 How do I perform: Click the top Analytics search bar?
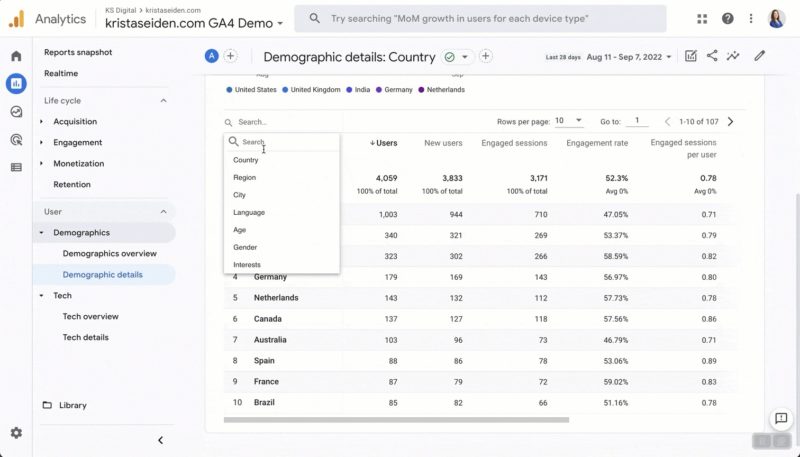click(480, 19)
